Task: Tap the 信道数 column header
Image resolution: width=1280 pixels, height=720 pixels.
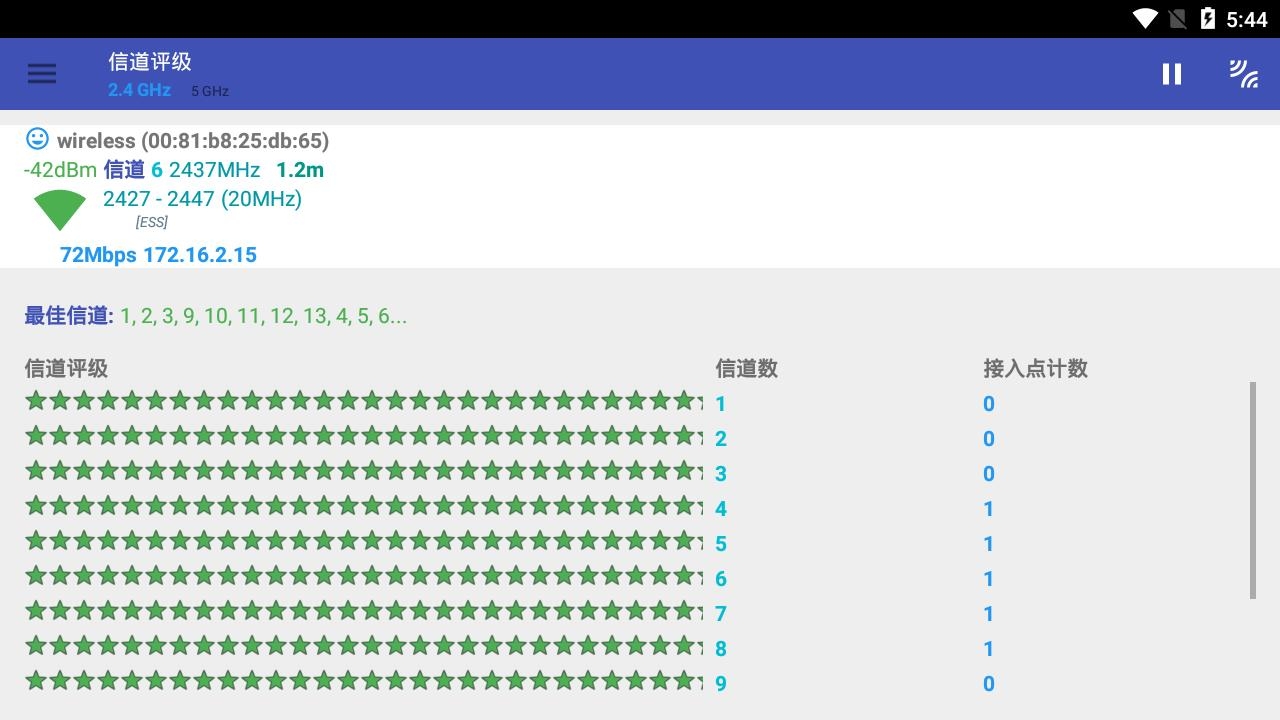Action: coord(747,369)
